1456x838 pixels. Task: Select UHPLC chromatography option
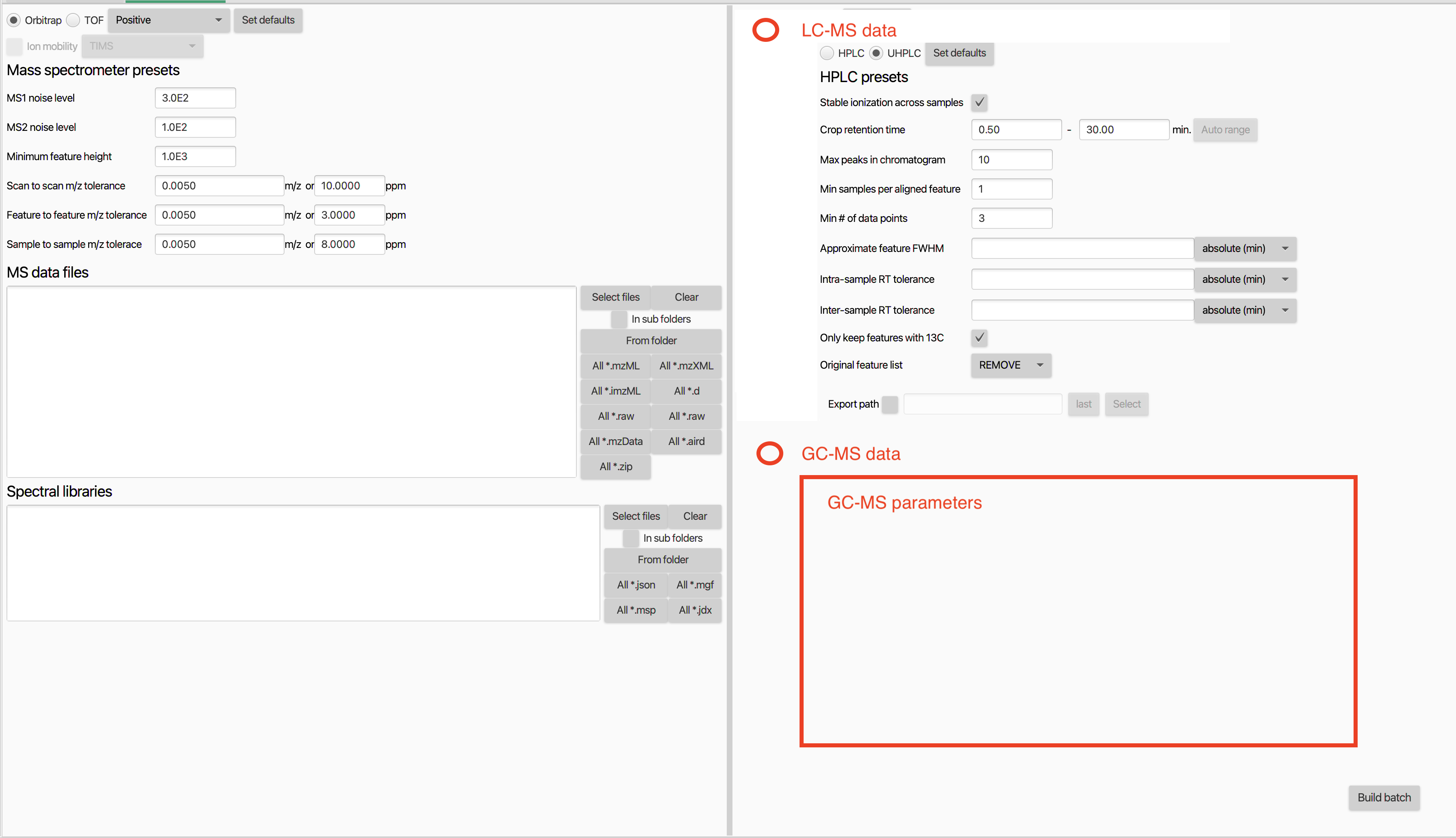pos(876,53)
